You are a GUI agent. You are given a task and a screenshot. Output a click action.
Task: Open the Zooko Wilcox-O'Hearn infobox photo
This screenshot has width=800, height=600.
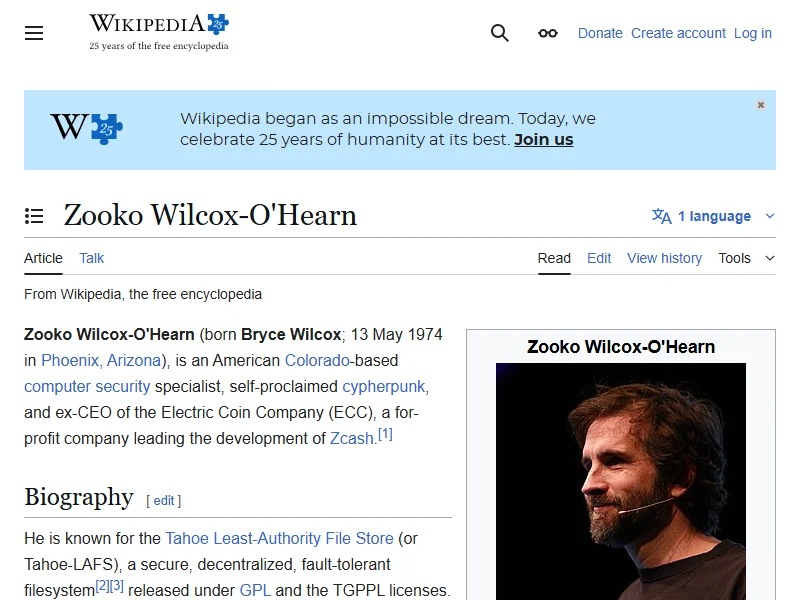pyautogui.click(x=620, y=481)
